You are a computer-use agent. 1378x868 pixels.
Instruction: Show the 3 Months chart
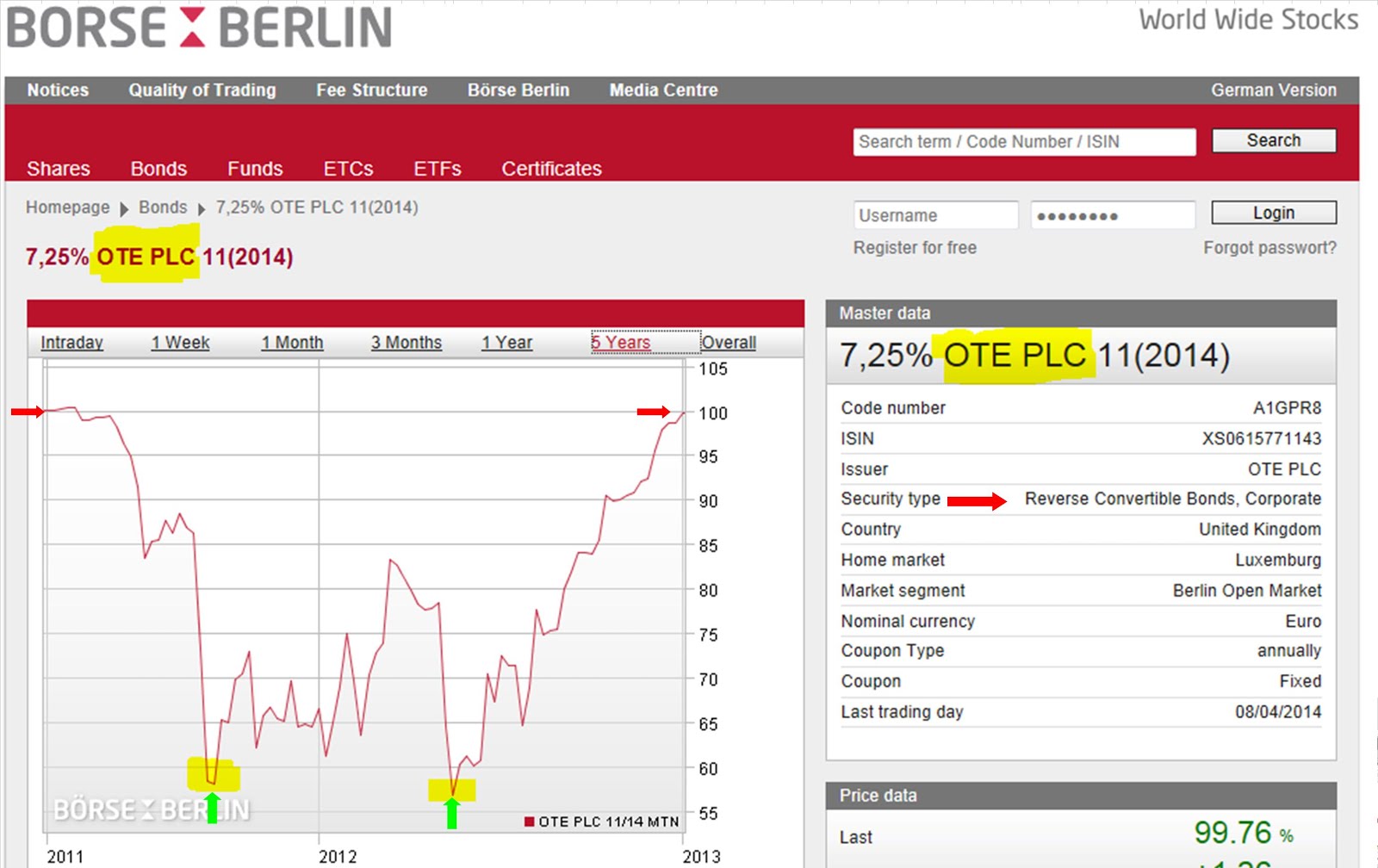406,342
